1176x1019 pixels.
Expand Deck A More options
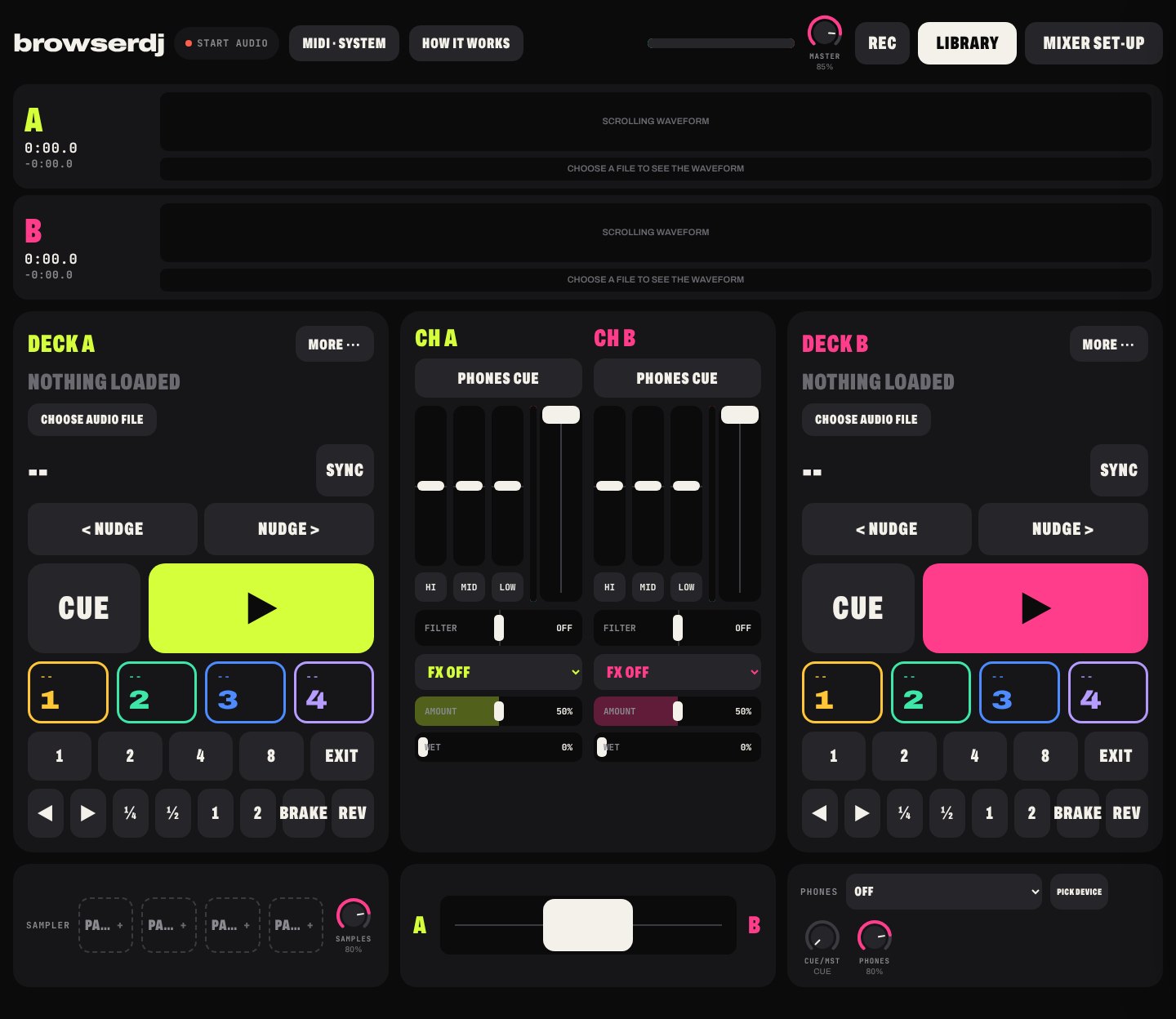pos(335,345)
